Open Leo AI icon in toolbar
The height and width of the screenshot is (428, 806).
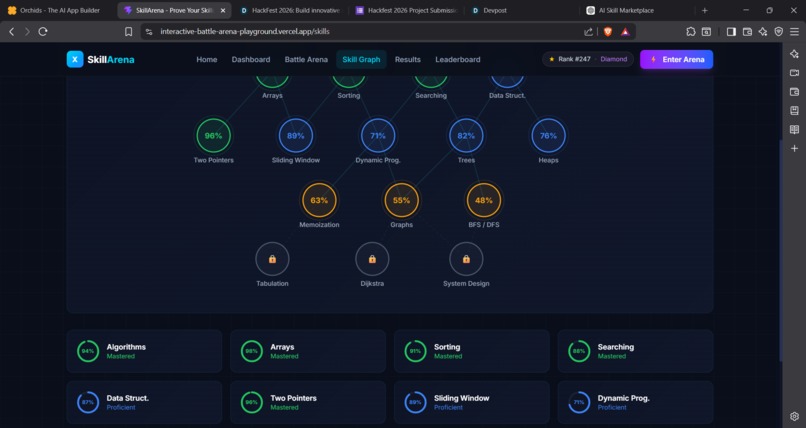click(763, 31)
